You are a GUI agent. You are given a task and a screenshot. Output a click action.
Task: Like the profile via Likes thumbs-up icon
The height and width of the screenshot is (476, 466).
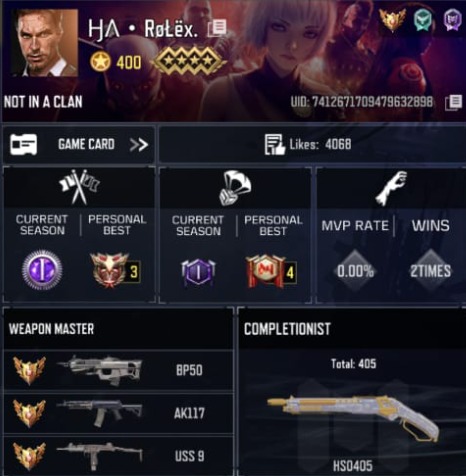[x=275, y=145]
